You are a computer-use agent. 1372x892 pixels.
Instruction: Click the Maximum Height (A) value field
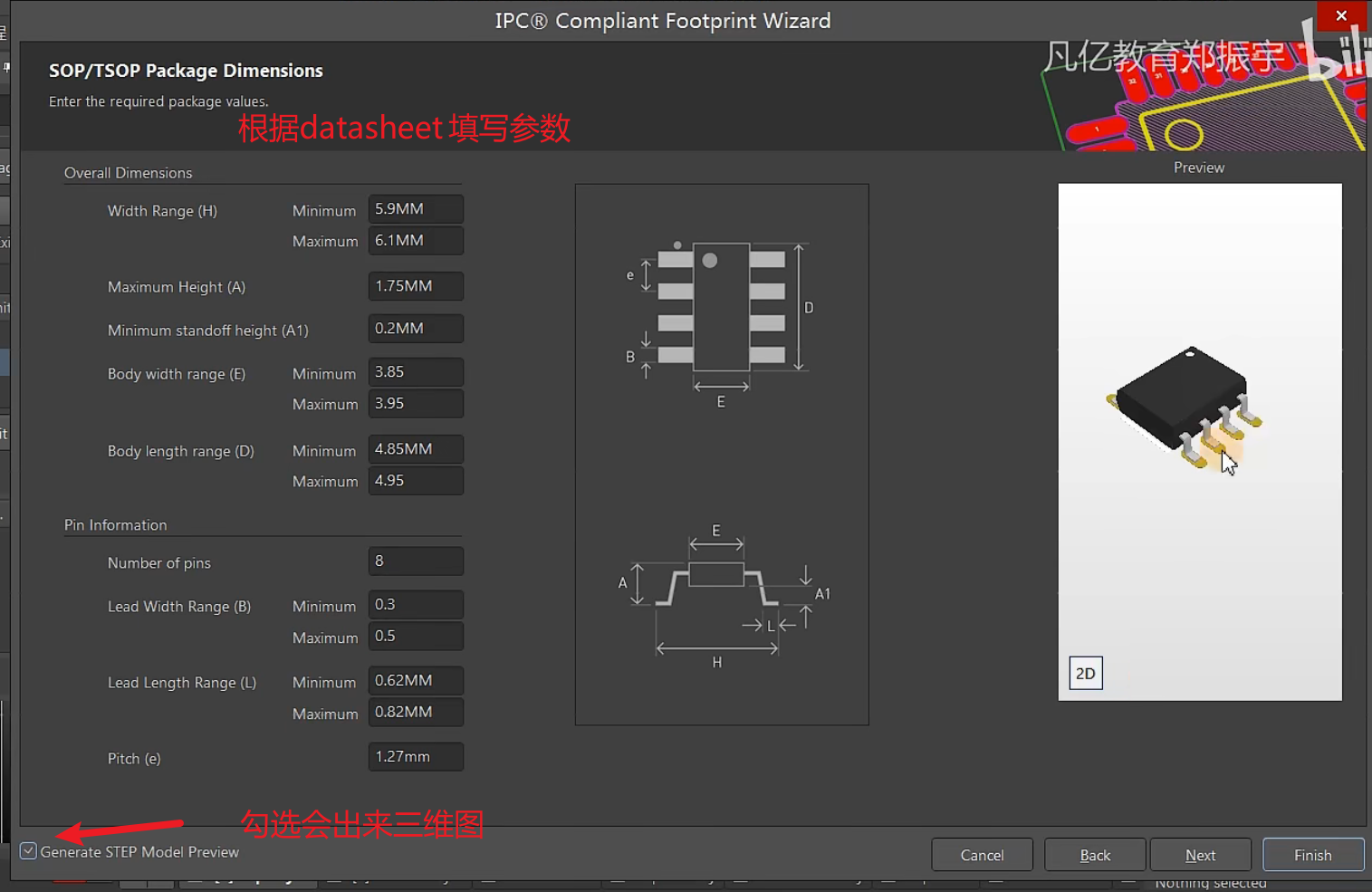click(x=415, y=286)
